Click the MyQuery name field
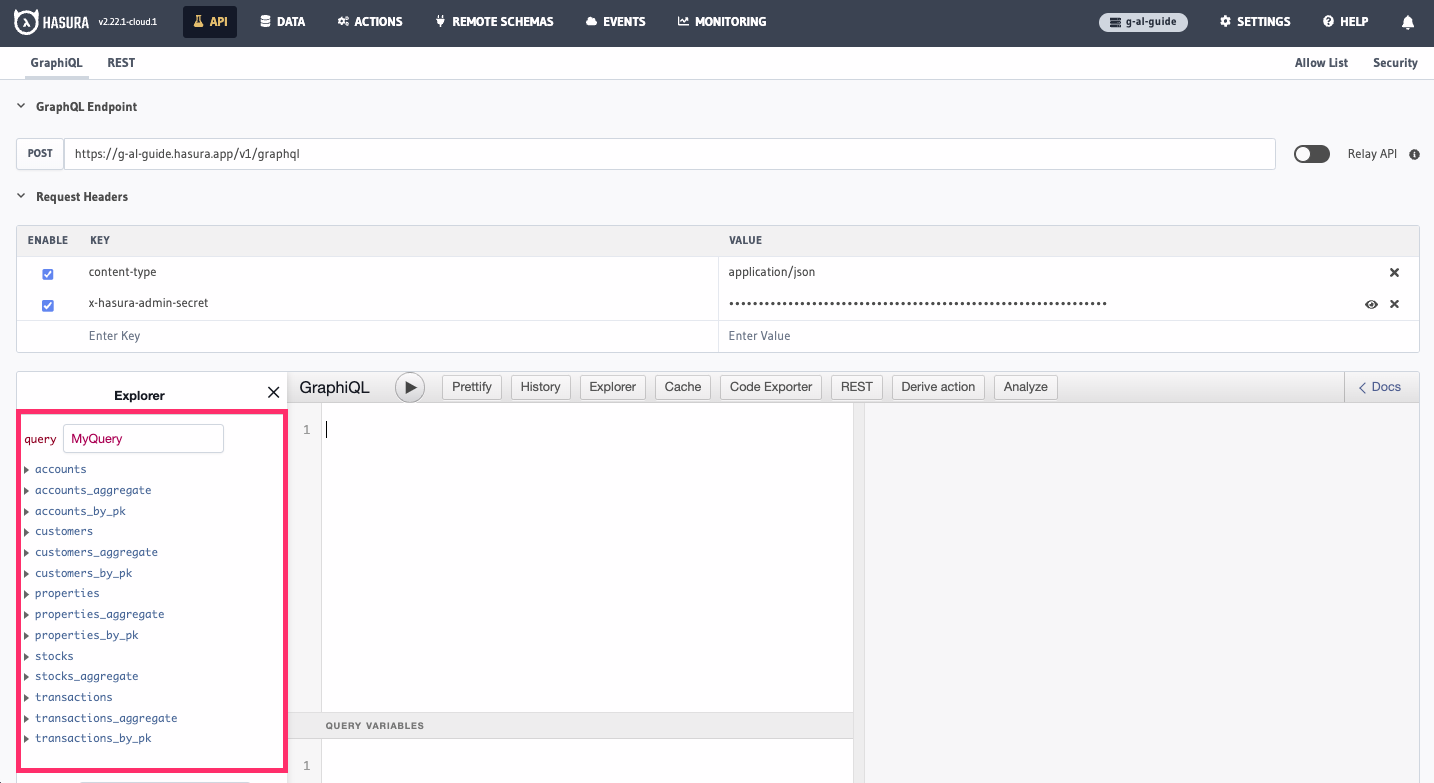Screen dimensions: 1434x783 pos(143,438)
